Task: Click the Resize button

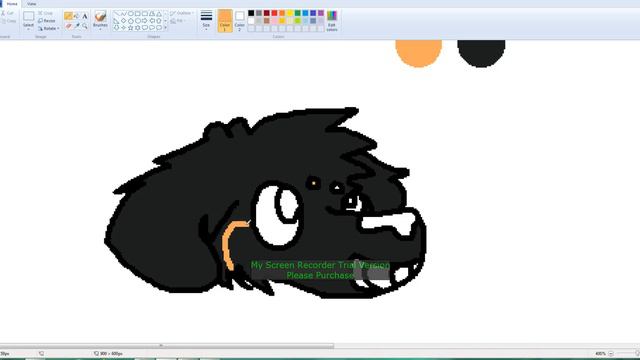Action: (47, 21)
